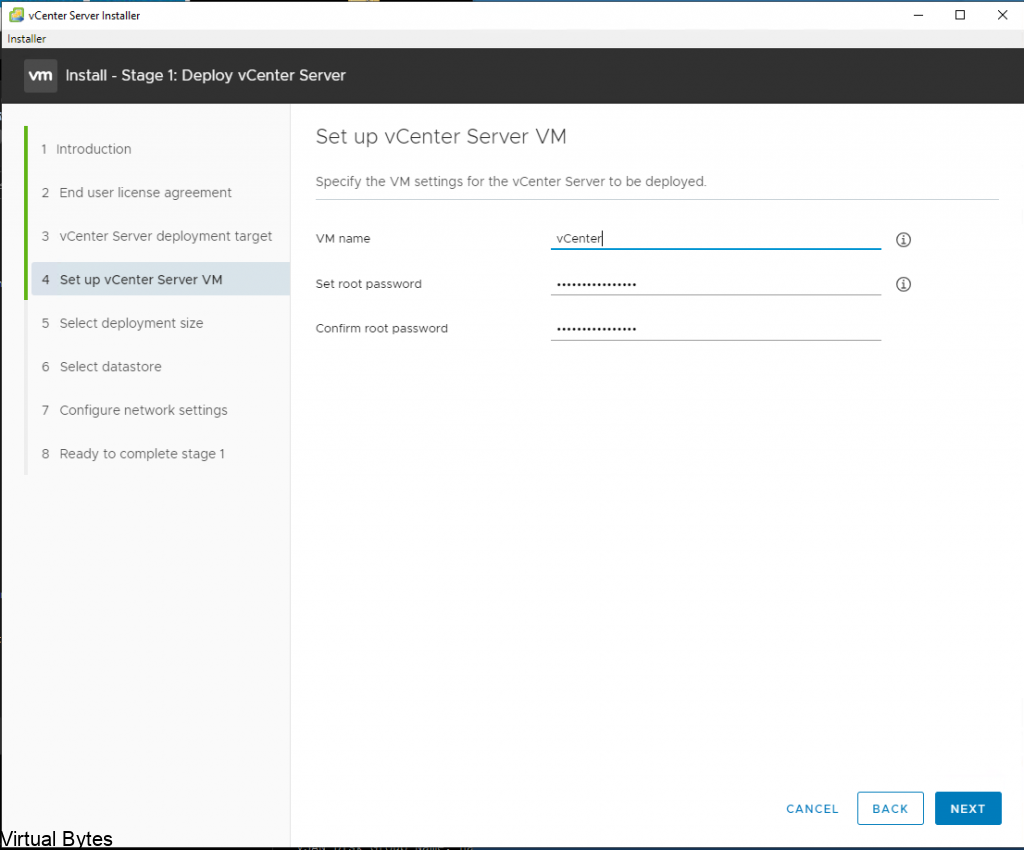Screen dimensions: 1024x850
Task: Click the 'Set up vCenter Server VM' page heading
Action: pyautogui.click(x=441, y=136)
